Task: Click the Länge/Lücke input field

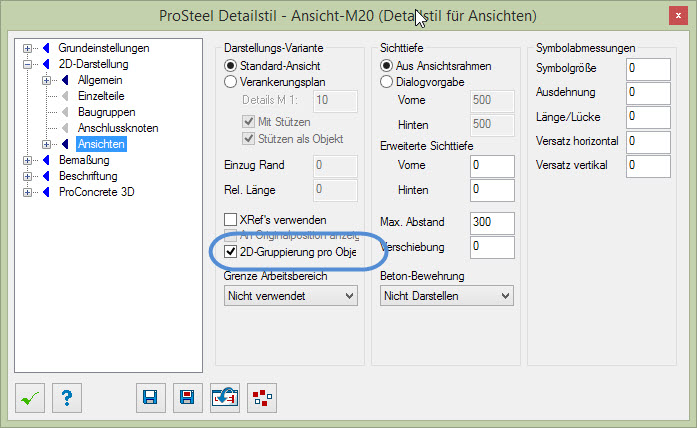Action: (x=648, y=118)
